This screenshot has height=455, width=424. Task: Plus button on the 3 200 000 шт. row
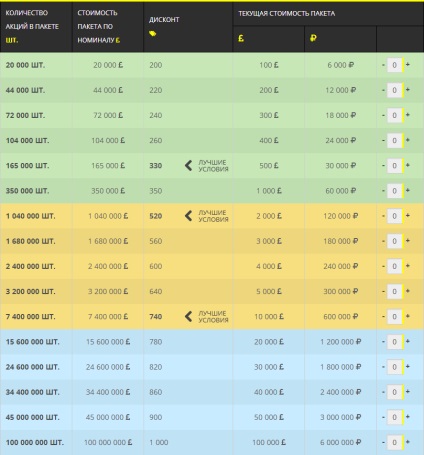coord(408,291)
